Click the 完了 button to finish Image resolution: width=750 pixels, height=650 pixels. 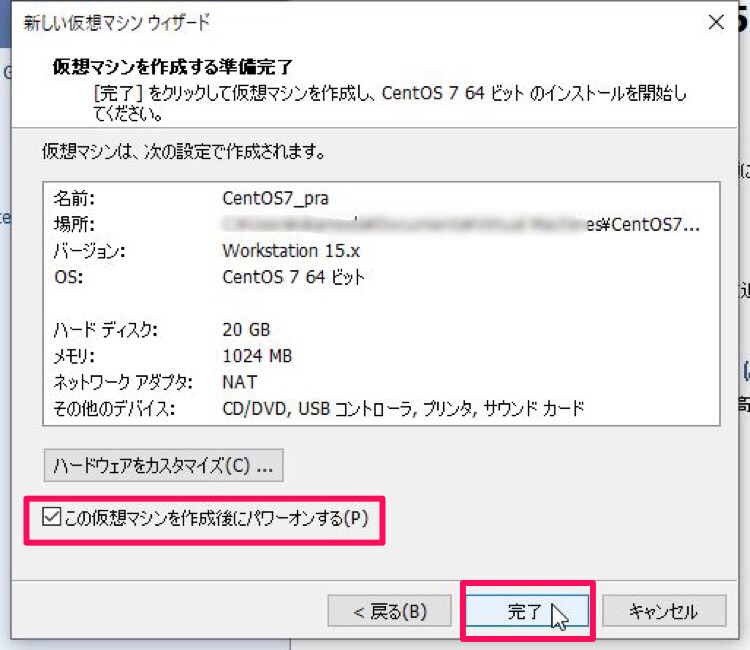point(526,611)
